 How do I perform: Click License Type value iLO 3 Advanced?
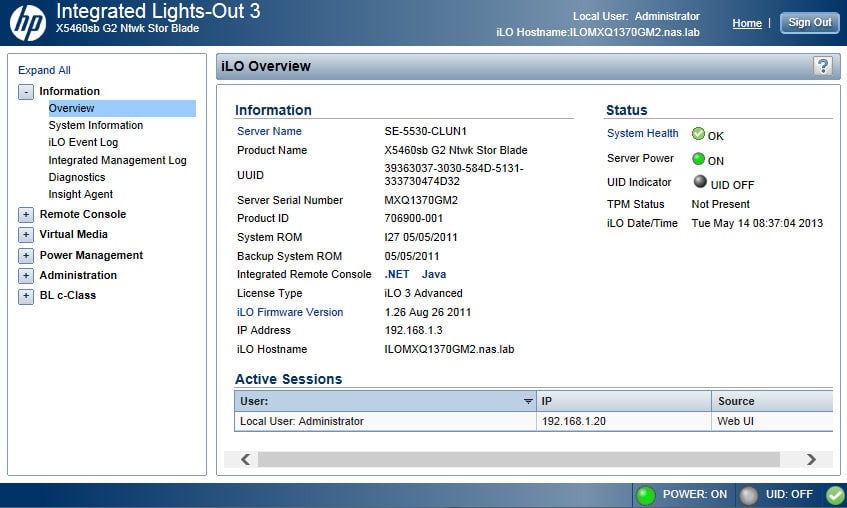pos(424,293)
